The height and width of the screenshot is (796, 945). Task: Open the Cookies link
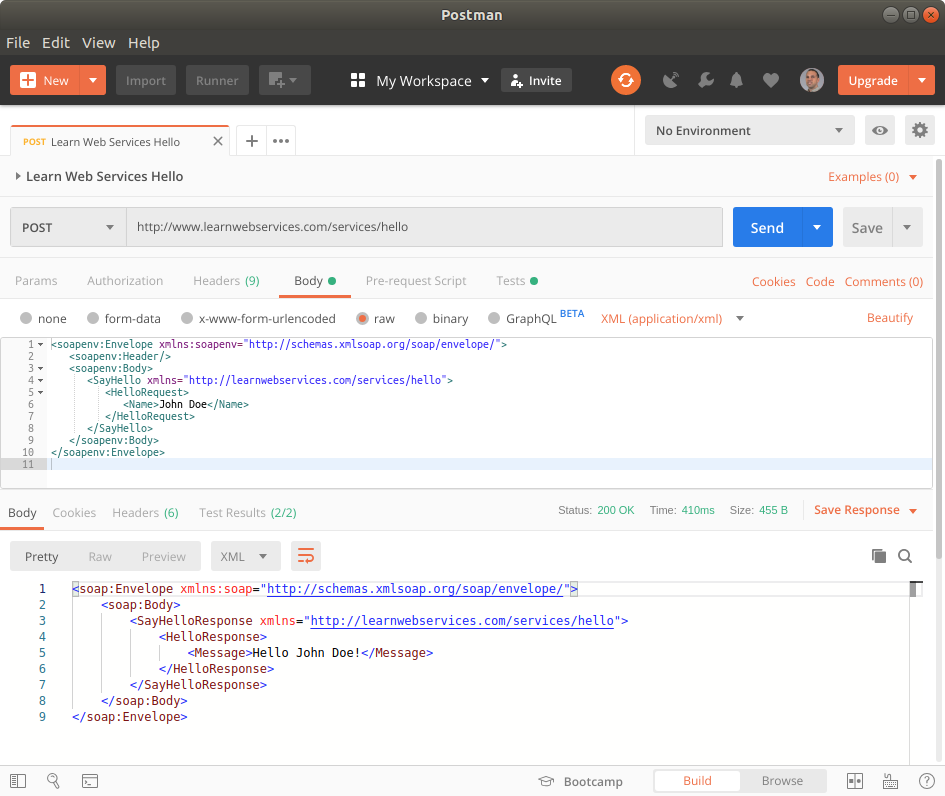click(773, 281)
